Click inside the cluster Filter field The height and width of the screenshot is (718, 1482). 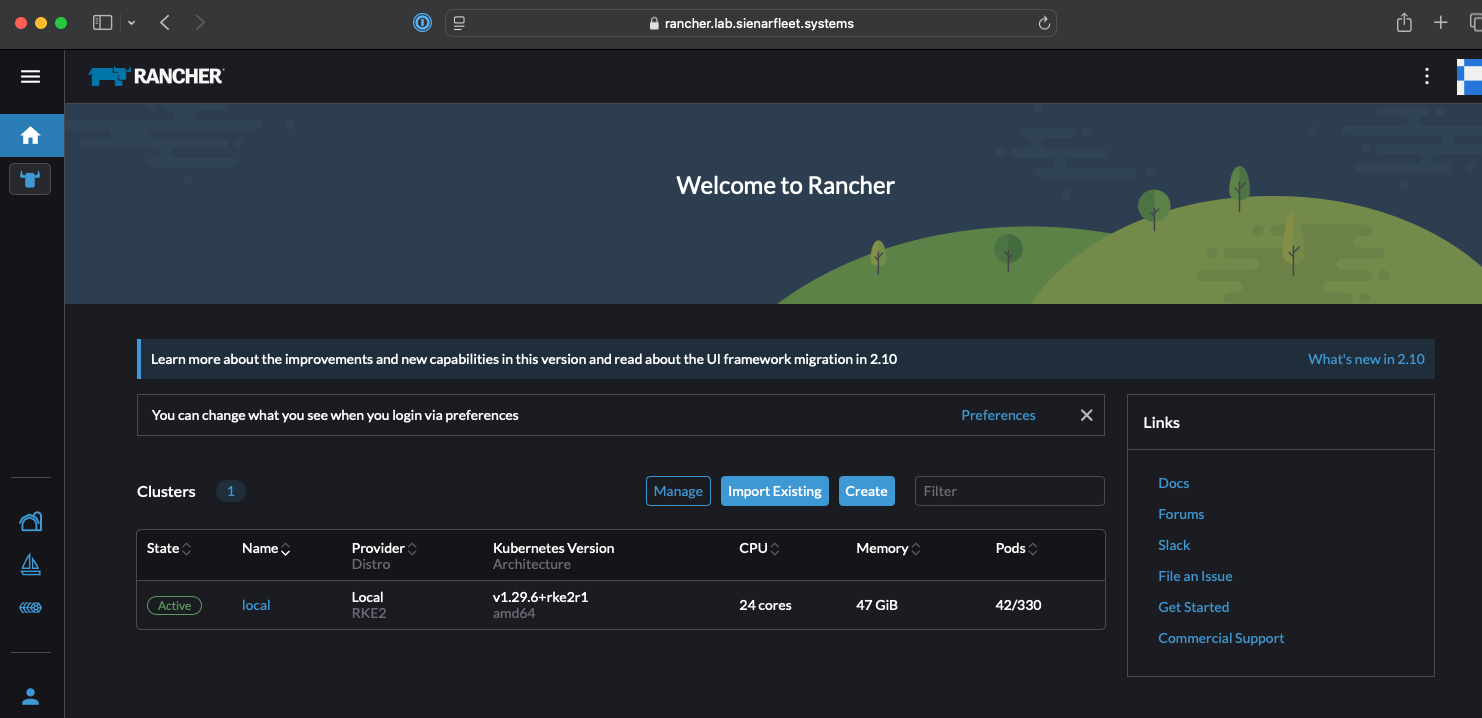pos(1008,491)
